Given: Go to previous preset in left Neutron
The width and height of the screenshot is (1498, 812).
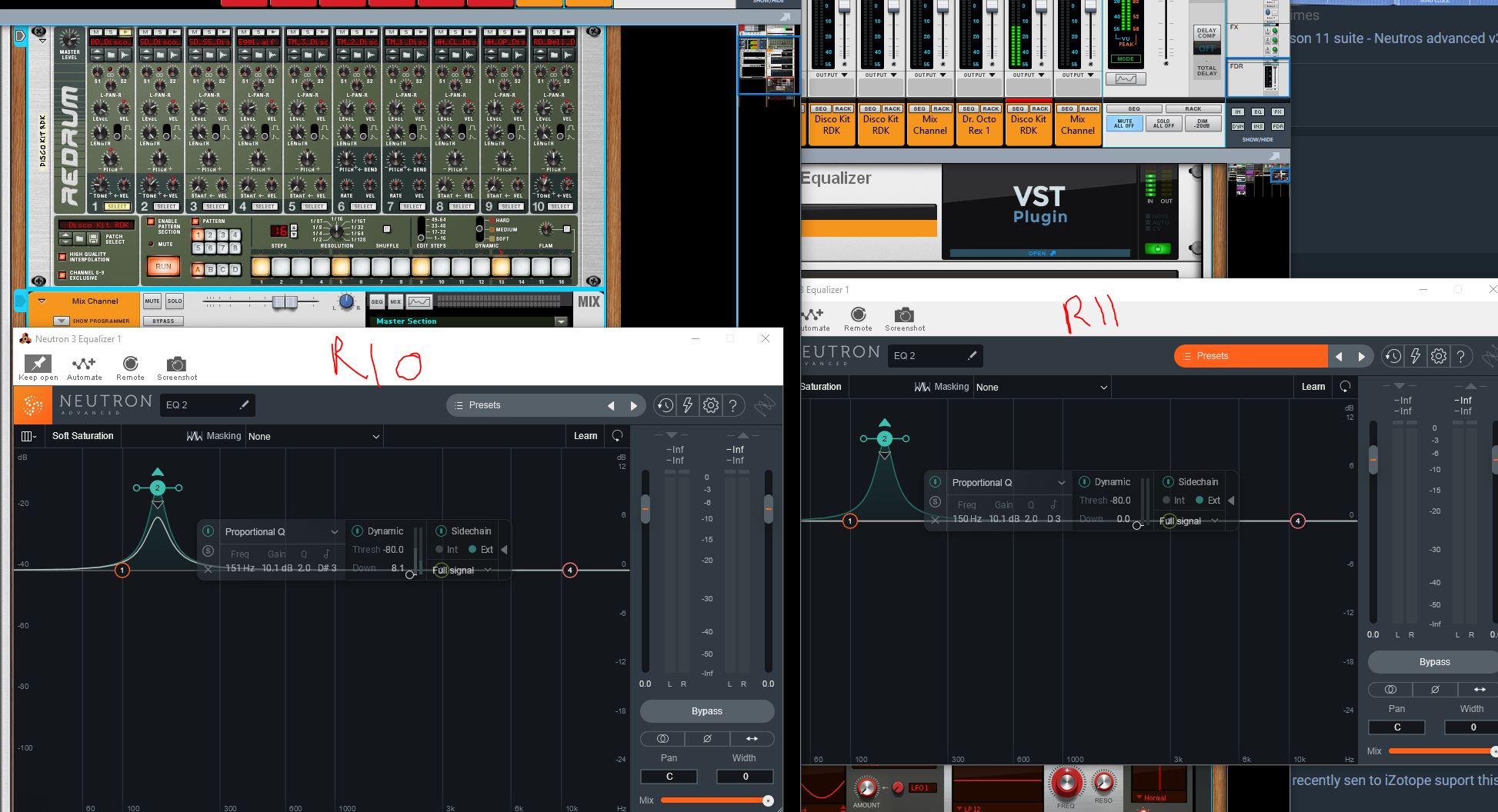Looking at the screenshot, I should tap(611, 405).
